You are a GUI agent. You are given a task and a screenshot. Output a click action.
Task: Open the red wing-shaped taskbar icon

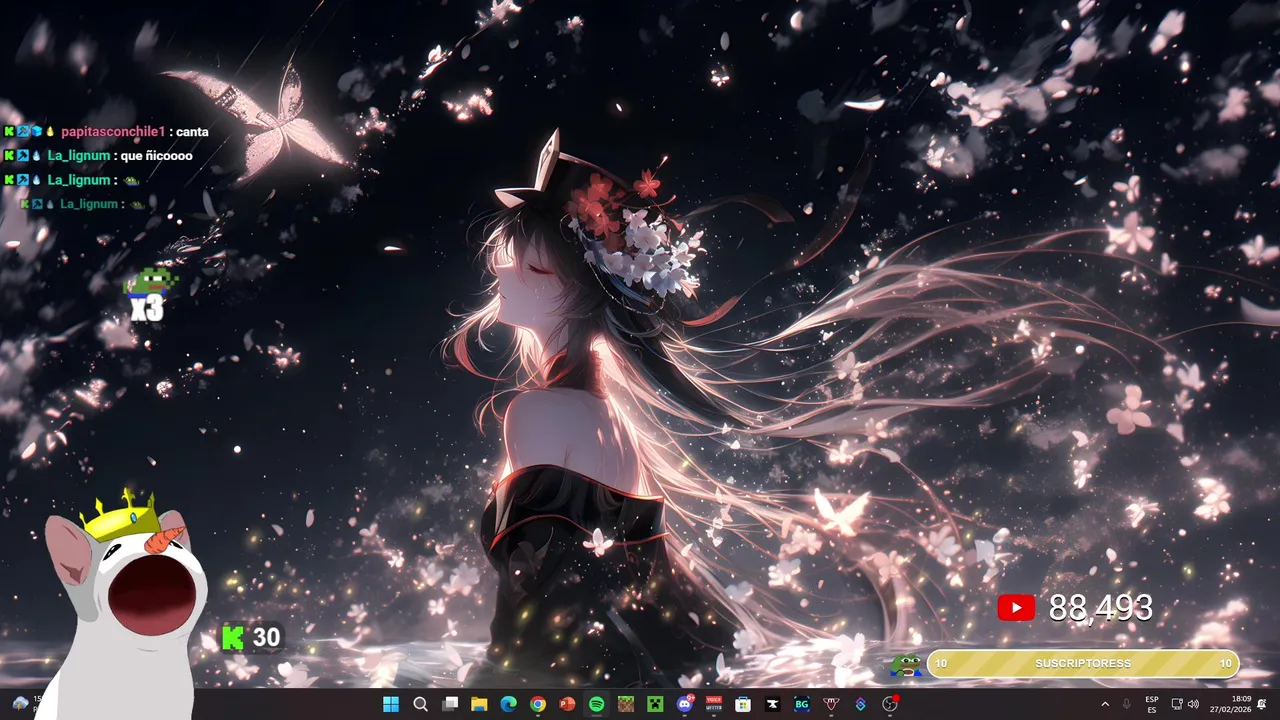[831, 704]
